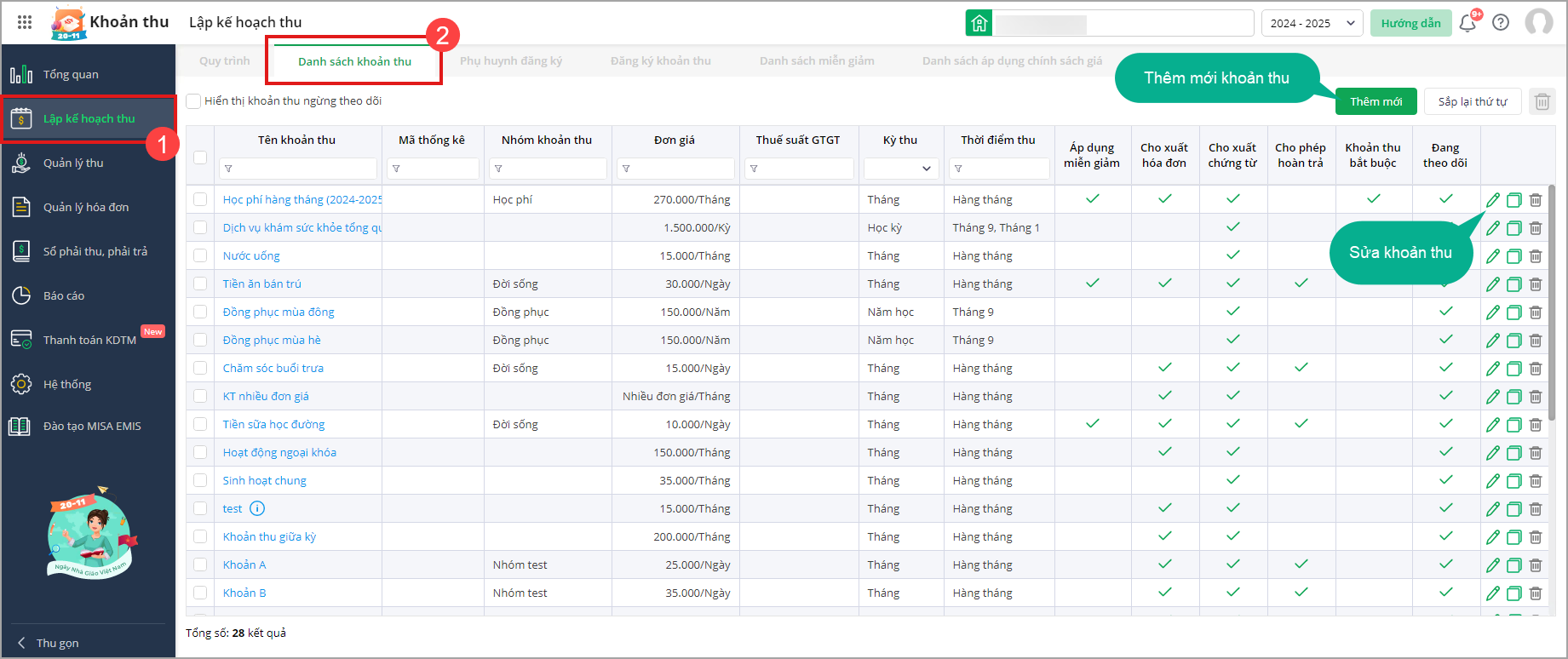Open the help question mark icon
The width and height of the screenshot is (1568, 659).
pos(1501,23)
